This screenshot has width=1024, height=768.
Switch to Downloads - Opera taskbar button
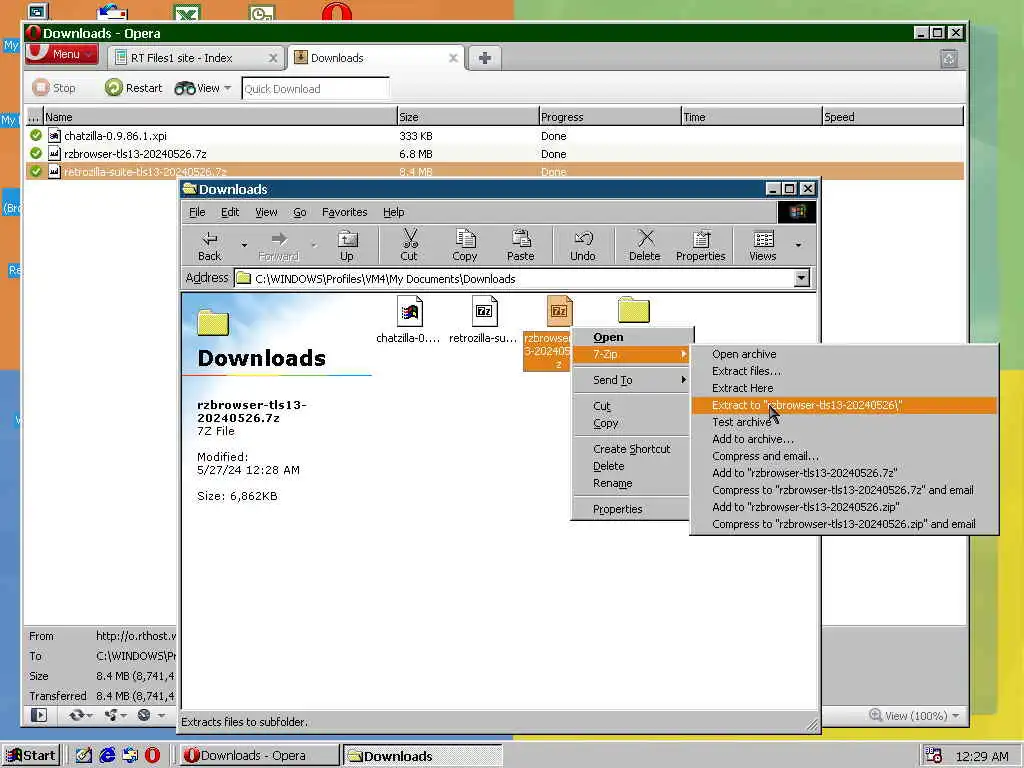point(259,756)
